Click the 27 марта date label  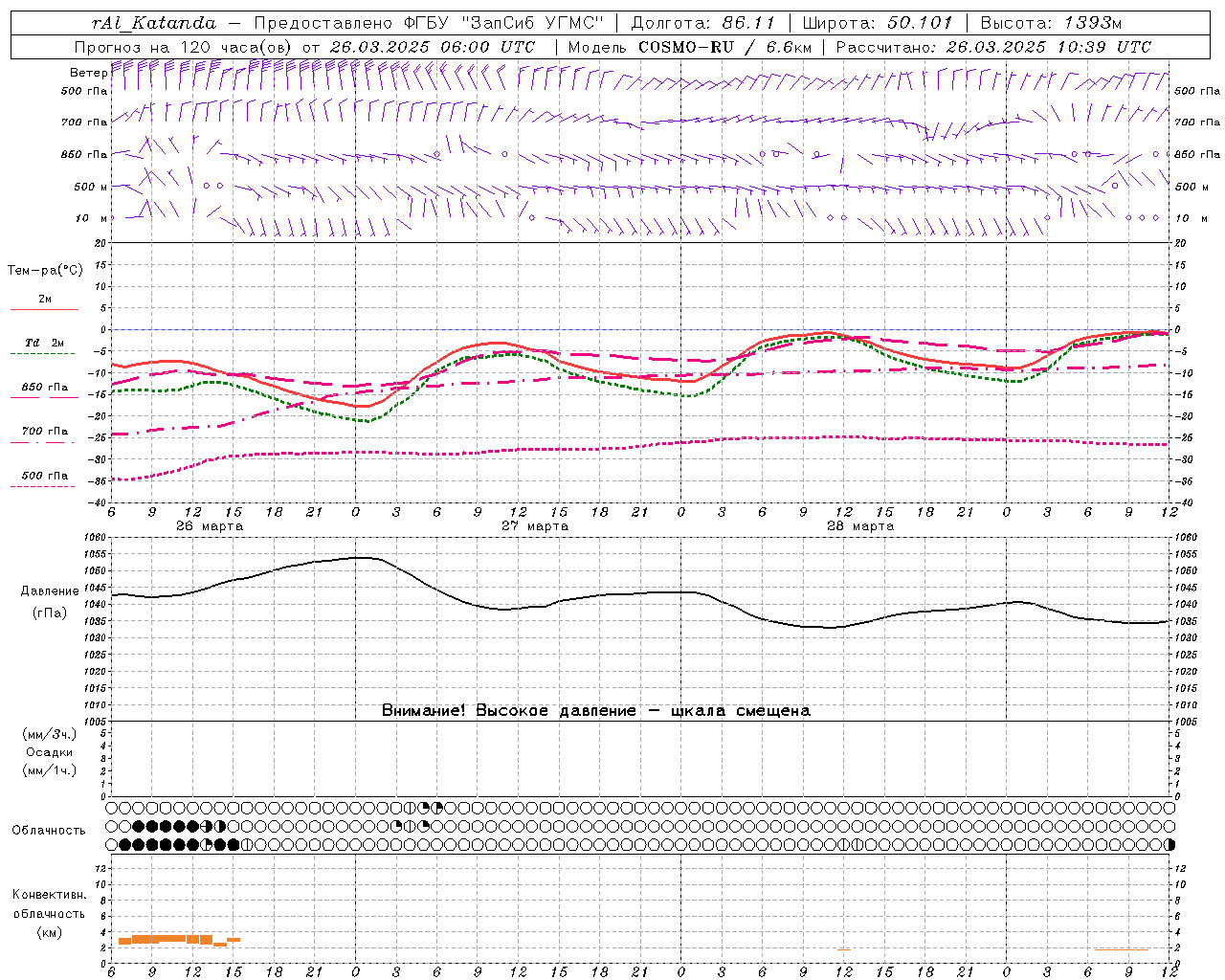[535, 526]
